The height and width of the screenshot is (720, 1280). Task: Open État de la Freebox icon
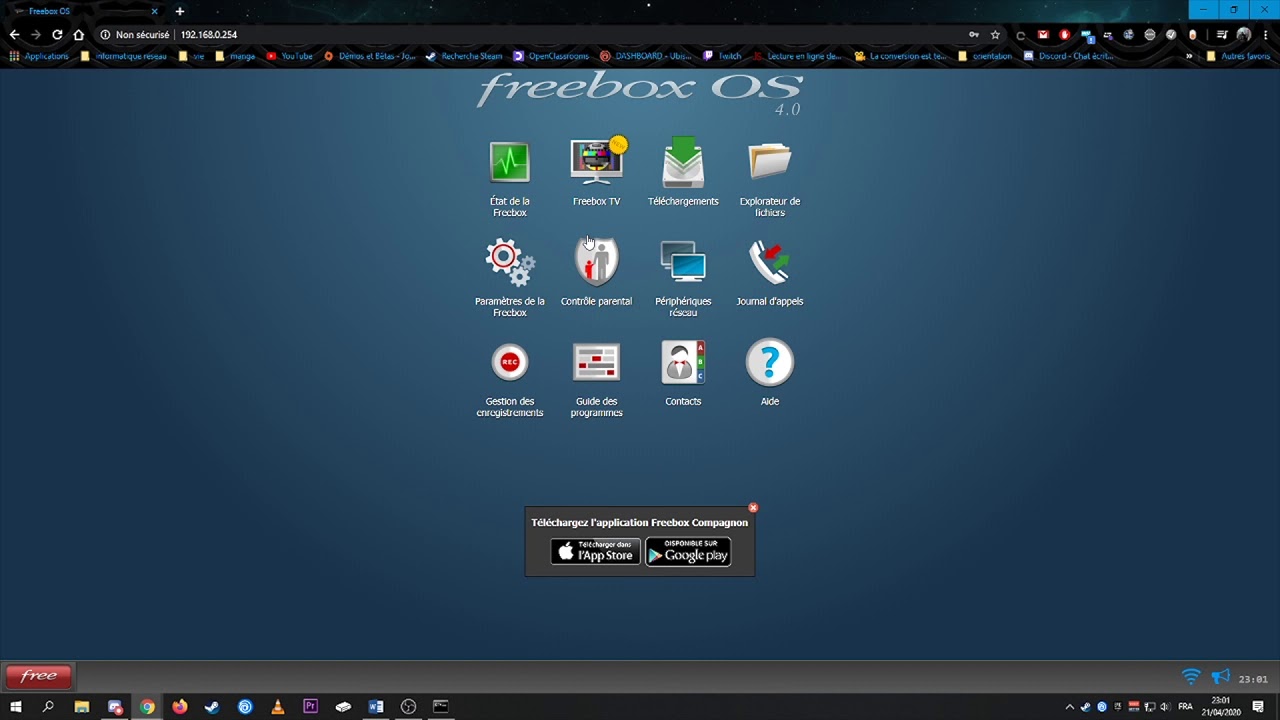point(509,163)
